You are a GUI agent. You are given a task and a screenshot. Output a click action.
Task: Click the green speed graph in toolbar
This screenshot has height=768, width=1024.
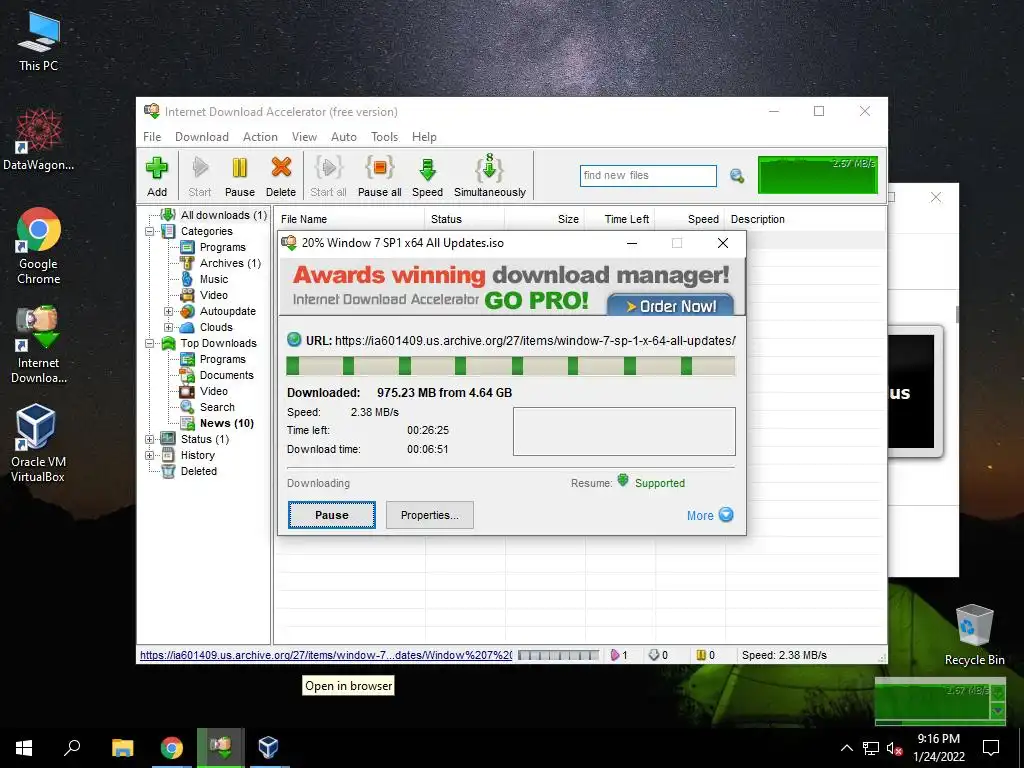pyautogui.click(x=818, y=174)
